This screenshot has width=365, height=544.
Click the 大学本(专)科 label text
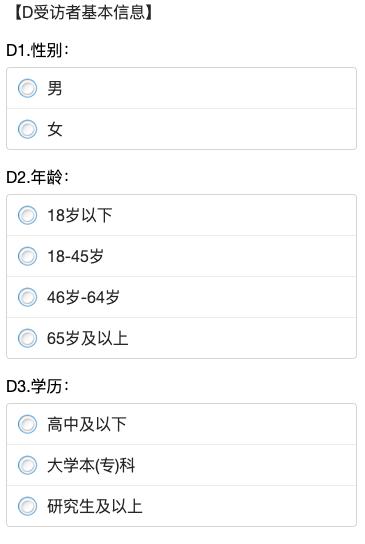[91, 465]
